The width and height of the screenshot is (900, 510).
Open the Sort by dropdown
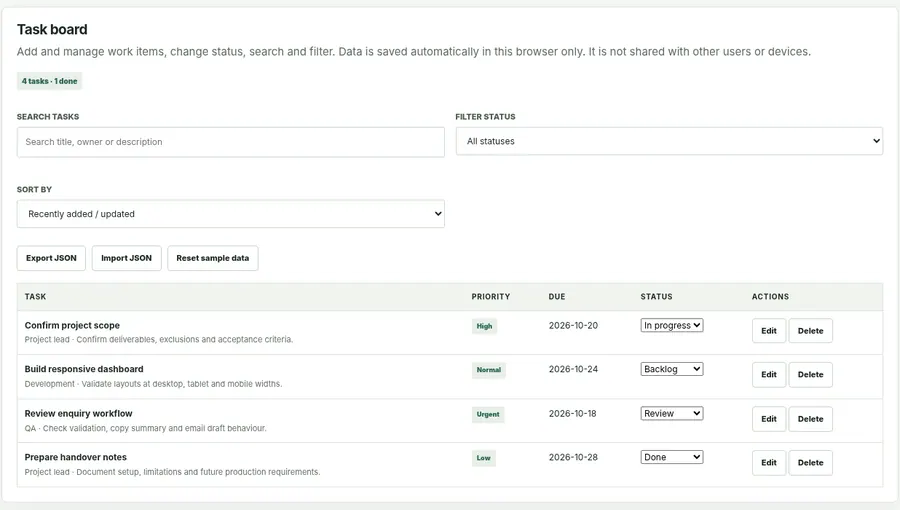pyautogui.click(x=231, y=214)
